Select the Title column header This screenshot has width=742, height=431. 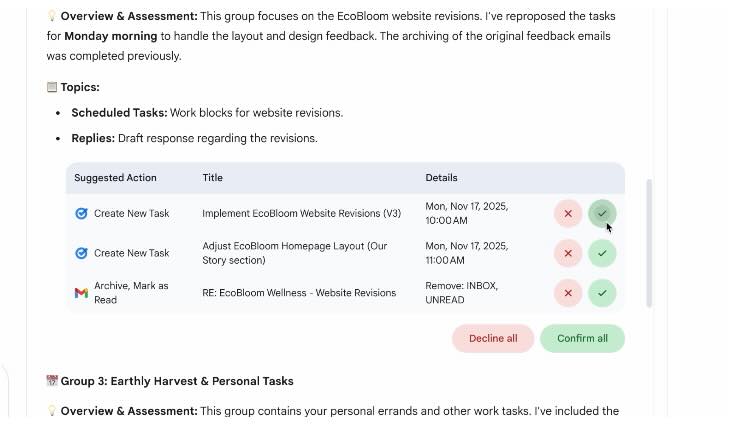(x=212, y=178)
